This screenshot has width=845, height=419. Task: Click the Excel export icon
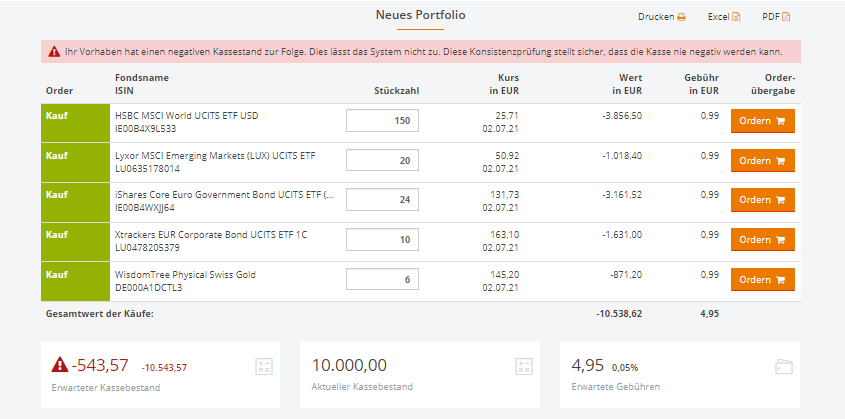(x=736, y=17)
